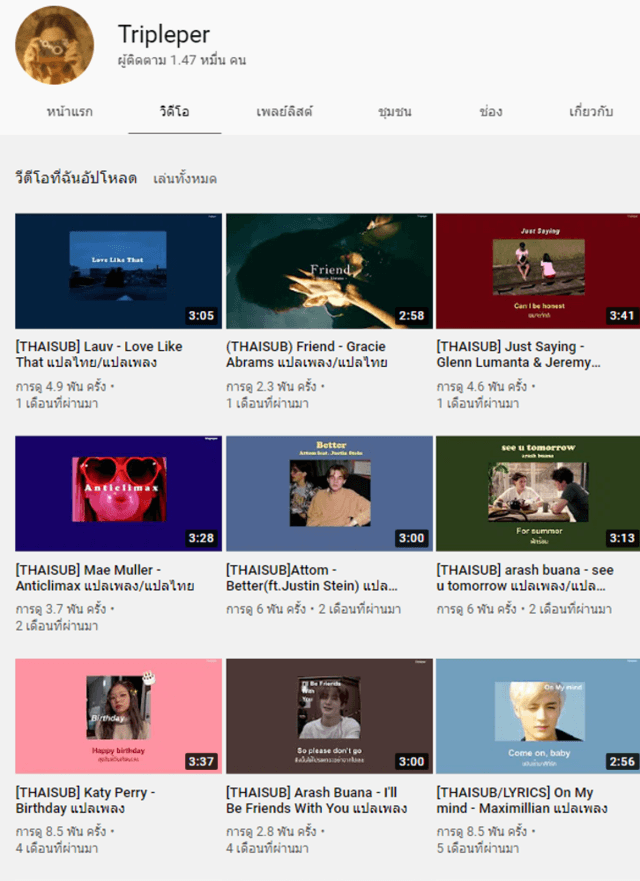Switch to the เพลย์ลิสต์ tab
This screenshot has width=640, height=881.
pyautogui.click(x=284, y=111)
